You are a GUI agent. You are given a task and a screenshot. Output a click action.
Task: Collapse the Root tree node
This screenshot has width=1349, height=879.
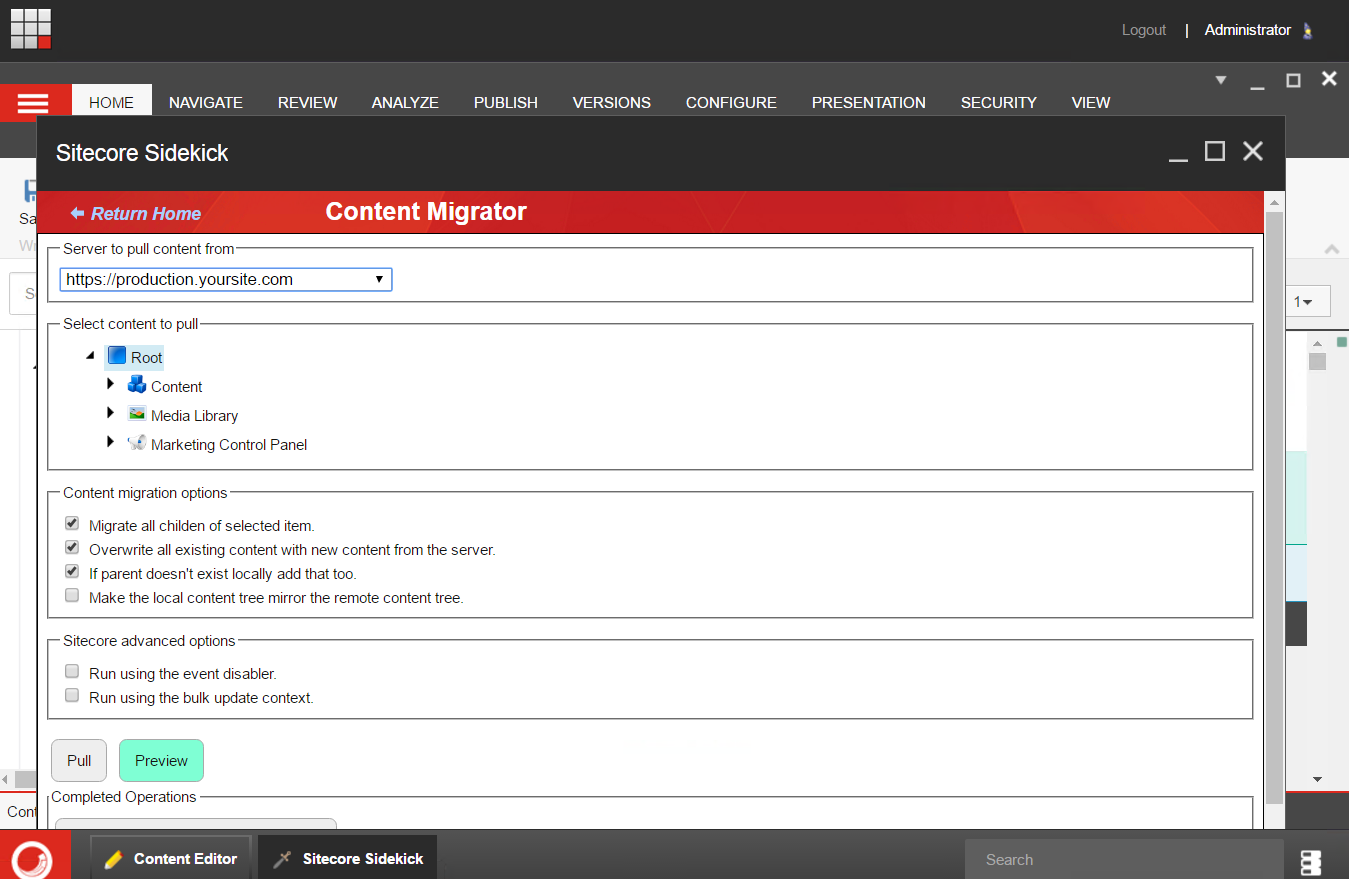tap(91, 356)
